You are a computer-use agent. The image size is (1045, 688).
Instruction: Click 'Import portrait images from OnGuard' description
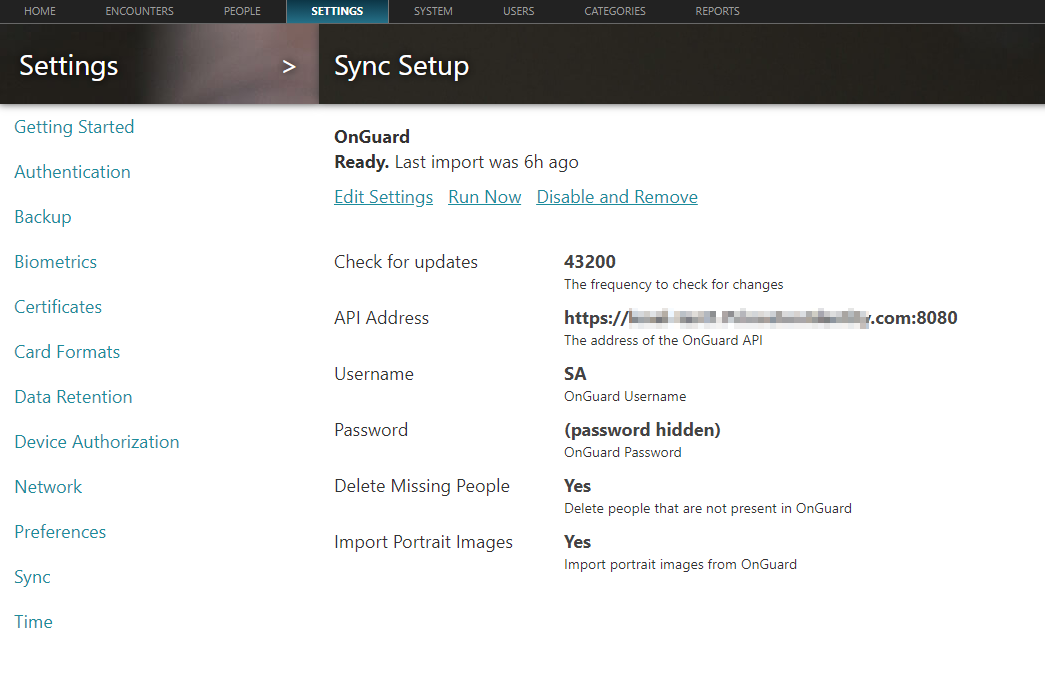[680, 565]
